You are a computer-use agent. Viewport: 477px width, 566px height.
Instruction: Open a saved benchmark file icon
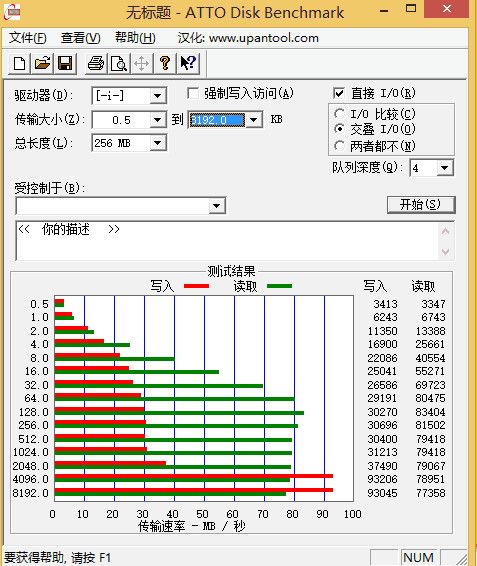click(43, 64)
